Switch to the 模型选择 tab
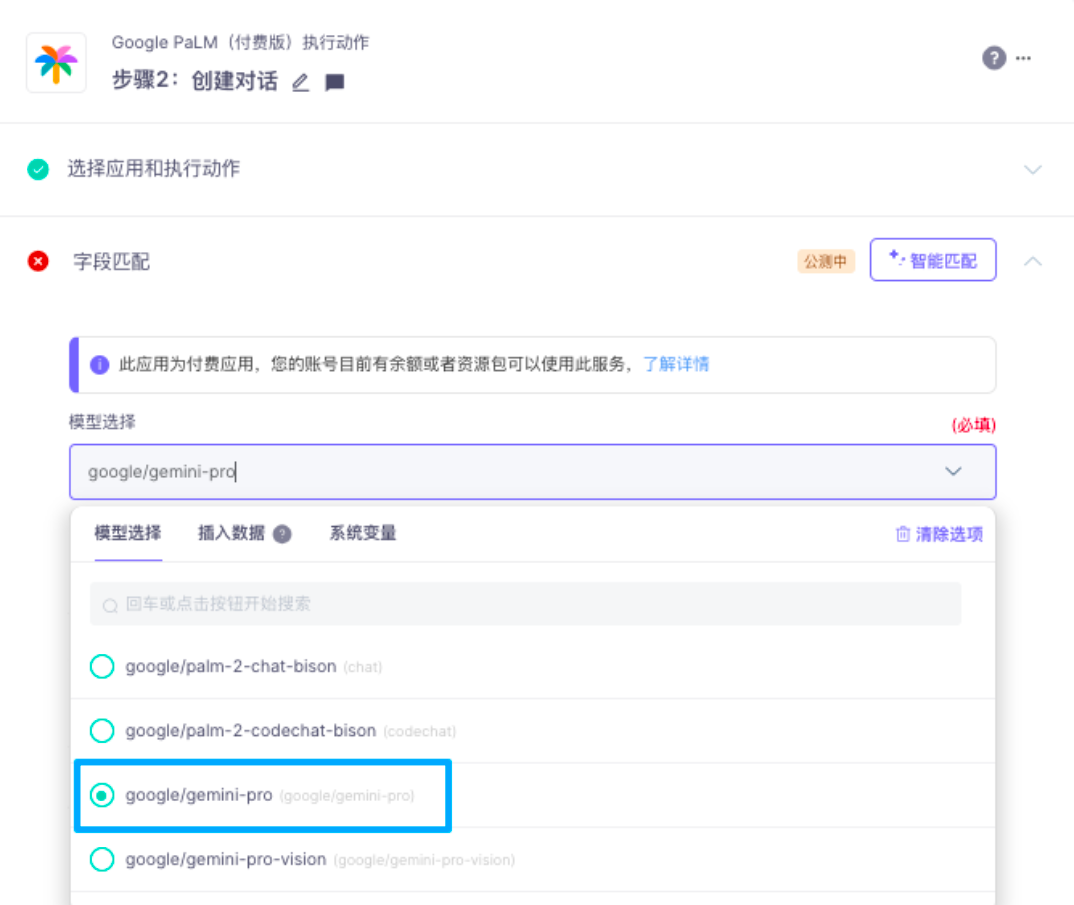 click(x=128, y=533)
